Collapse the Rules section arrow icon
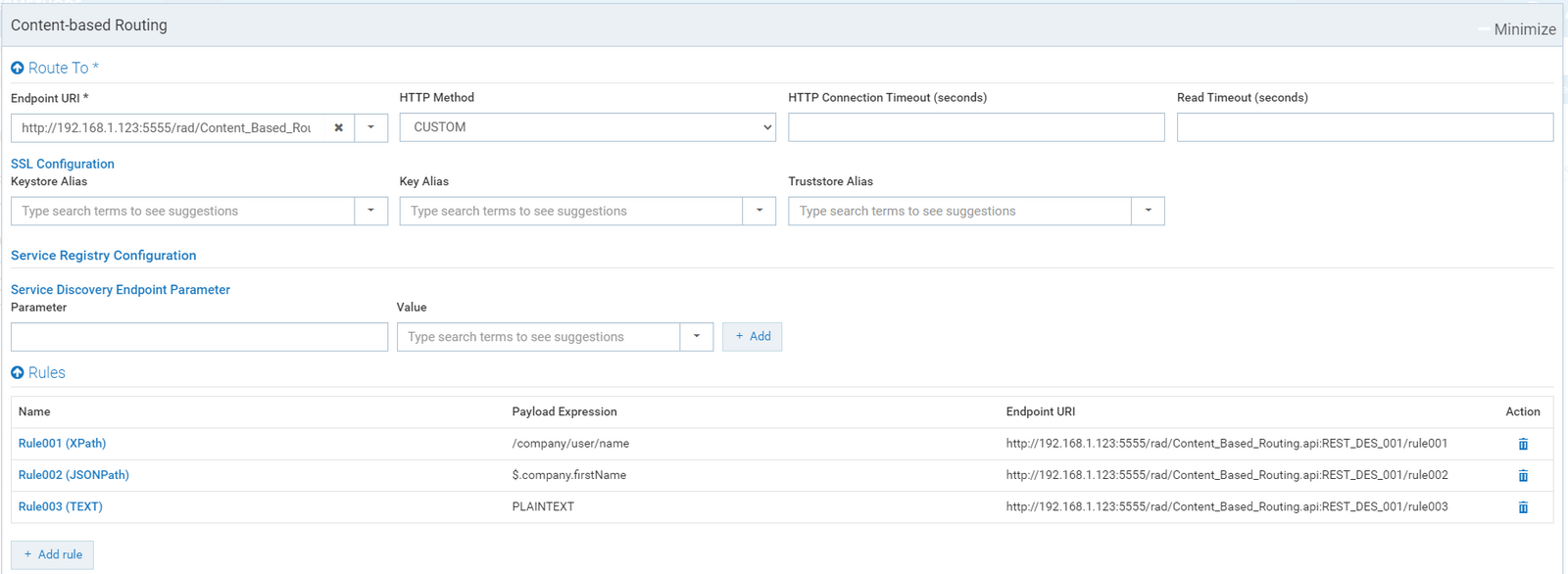The image size is (1568, 574). point(18,373)
